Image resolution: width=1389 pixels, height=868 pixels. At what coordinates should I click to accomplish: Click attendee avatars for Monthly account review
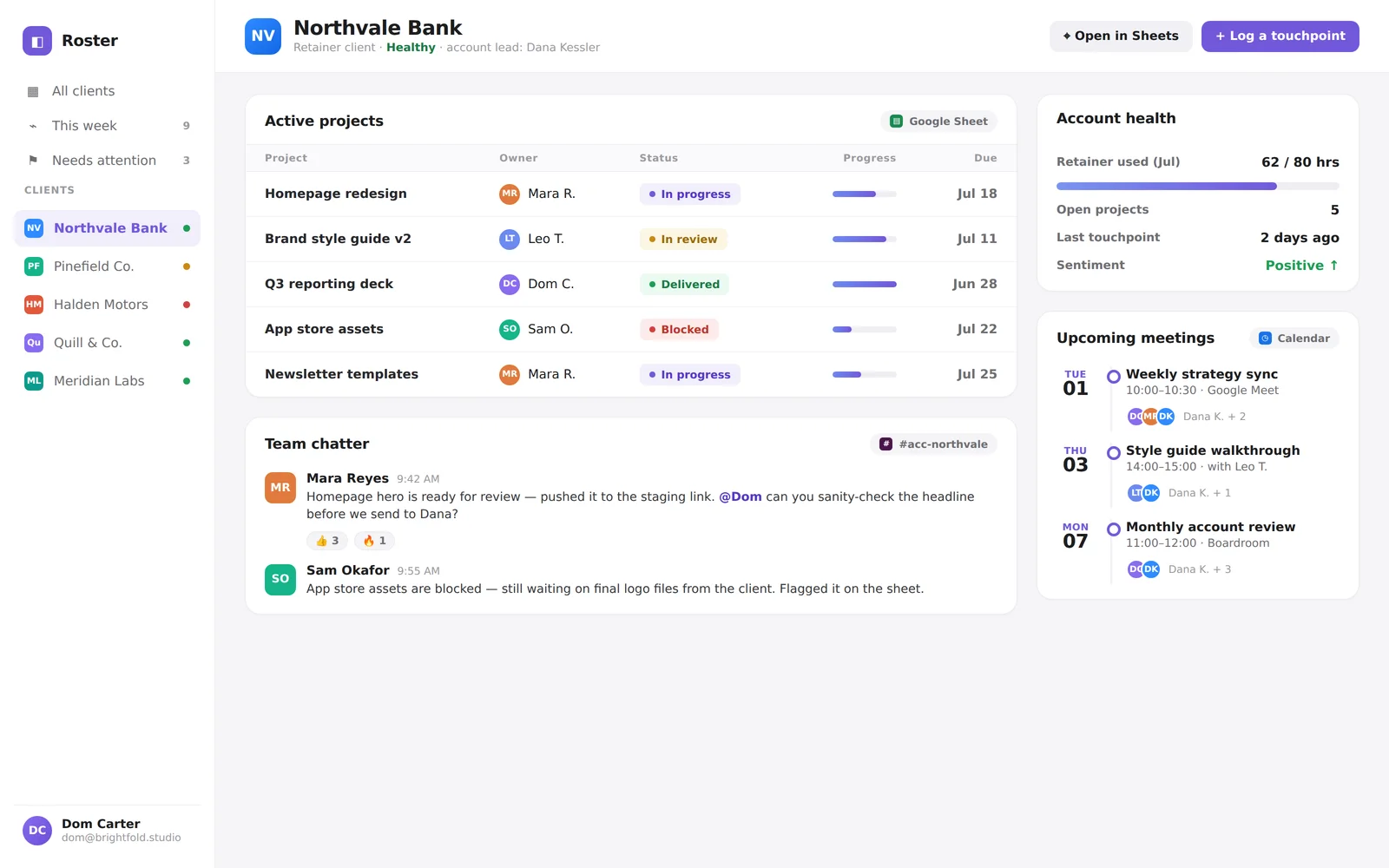tap(1144, 569)
